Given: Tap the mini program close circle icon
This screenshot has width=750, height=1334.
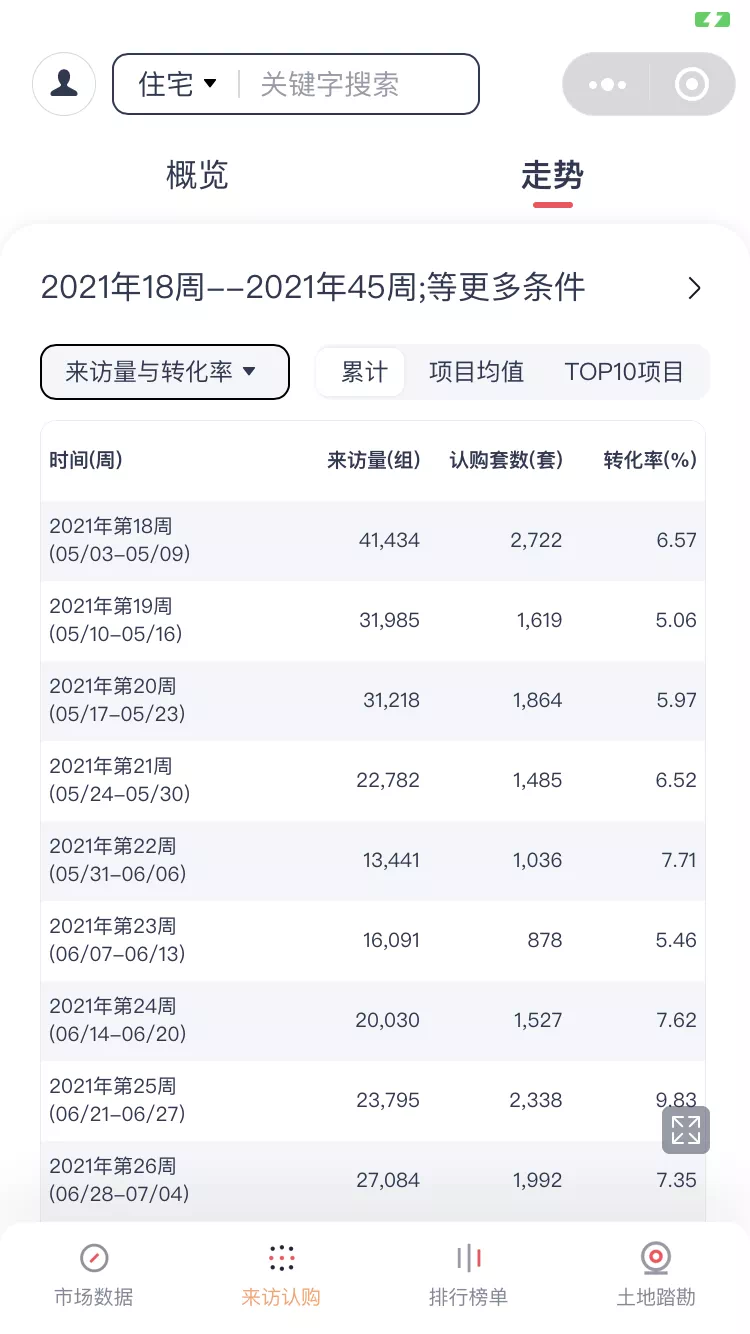Looking at the screenshot, I should click(x=691, y=85).
